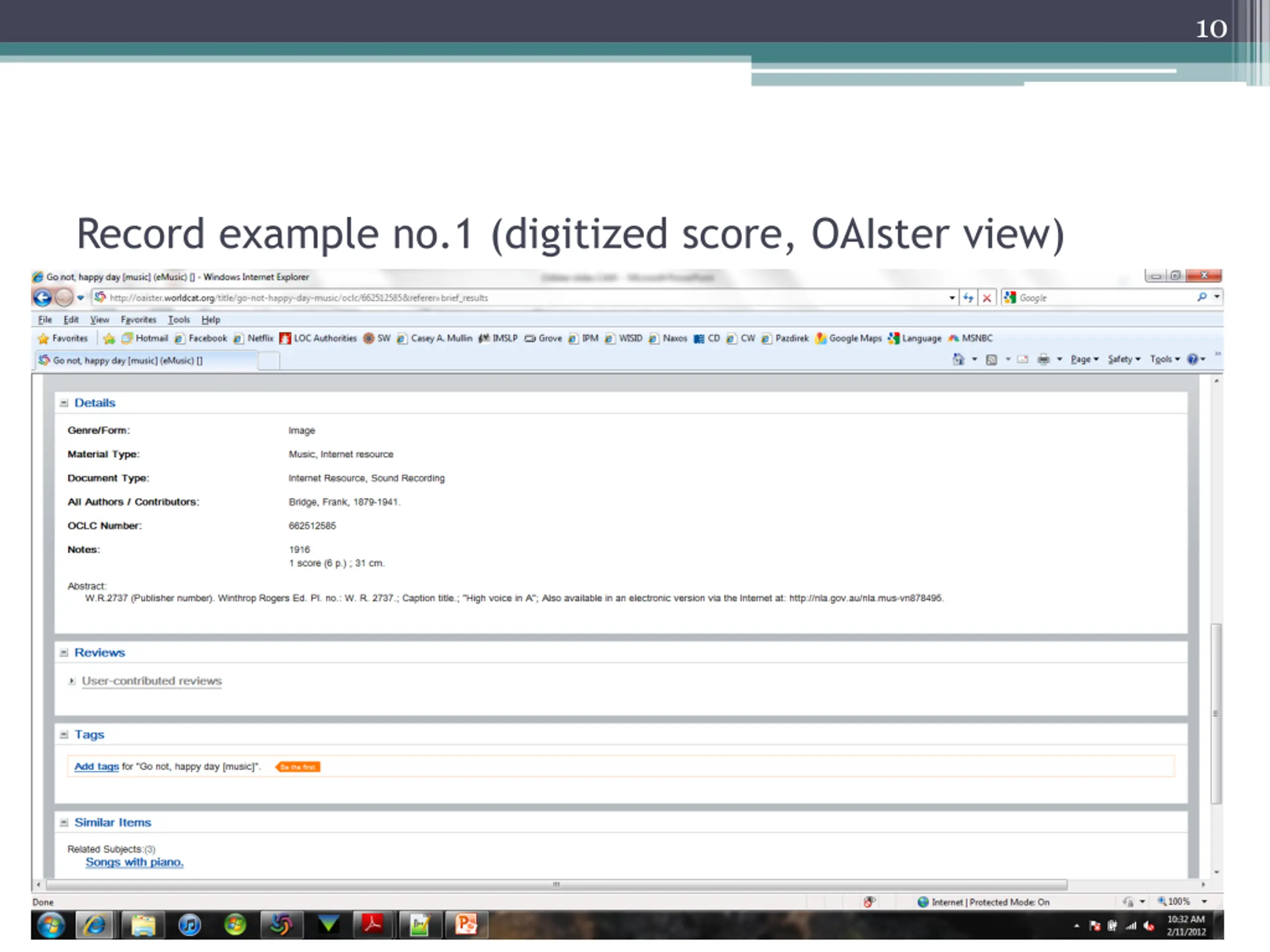Print the page with the printer icon
This screenshot has width=1270, height=952.
click(x=1044, y=360)
